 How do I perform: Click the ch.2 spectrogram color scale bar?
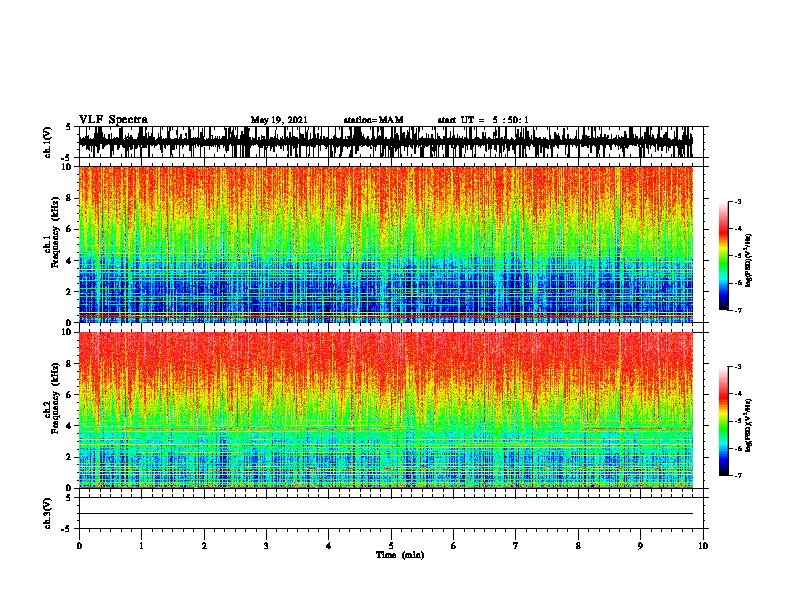tap(723, 421)
